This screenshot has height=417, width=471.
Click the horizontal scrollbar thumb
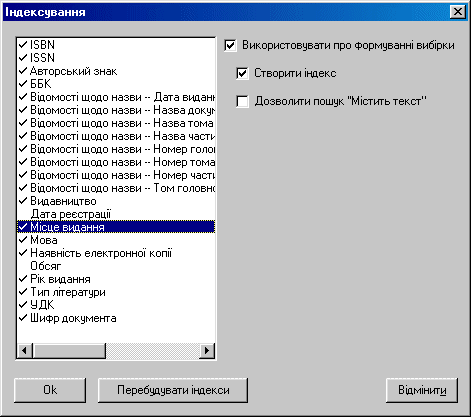[69, 351]
